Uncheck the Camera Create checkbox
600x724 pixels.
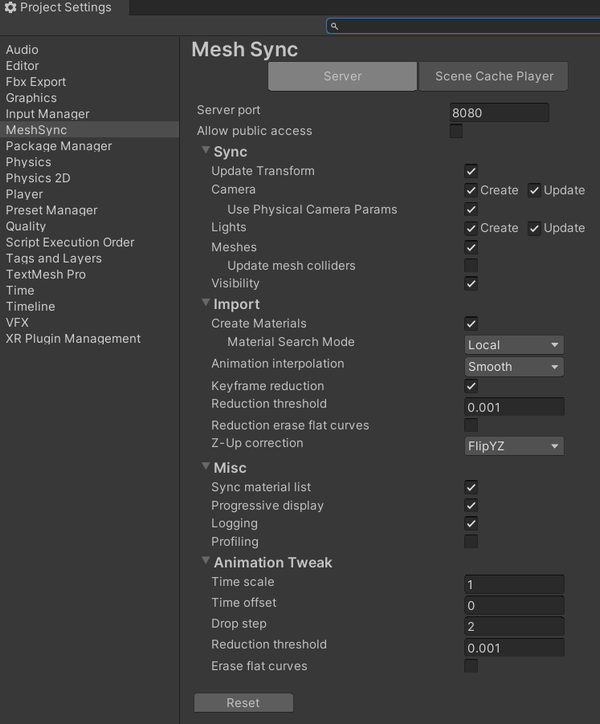click(471, 190)
